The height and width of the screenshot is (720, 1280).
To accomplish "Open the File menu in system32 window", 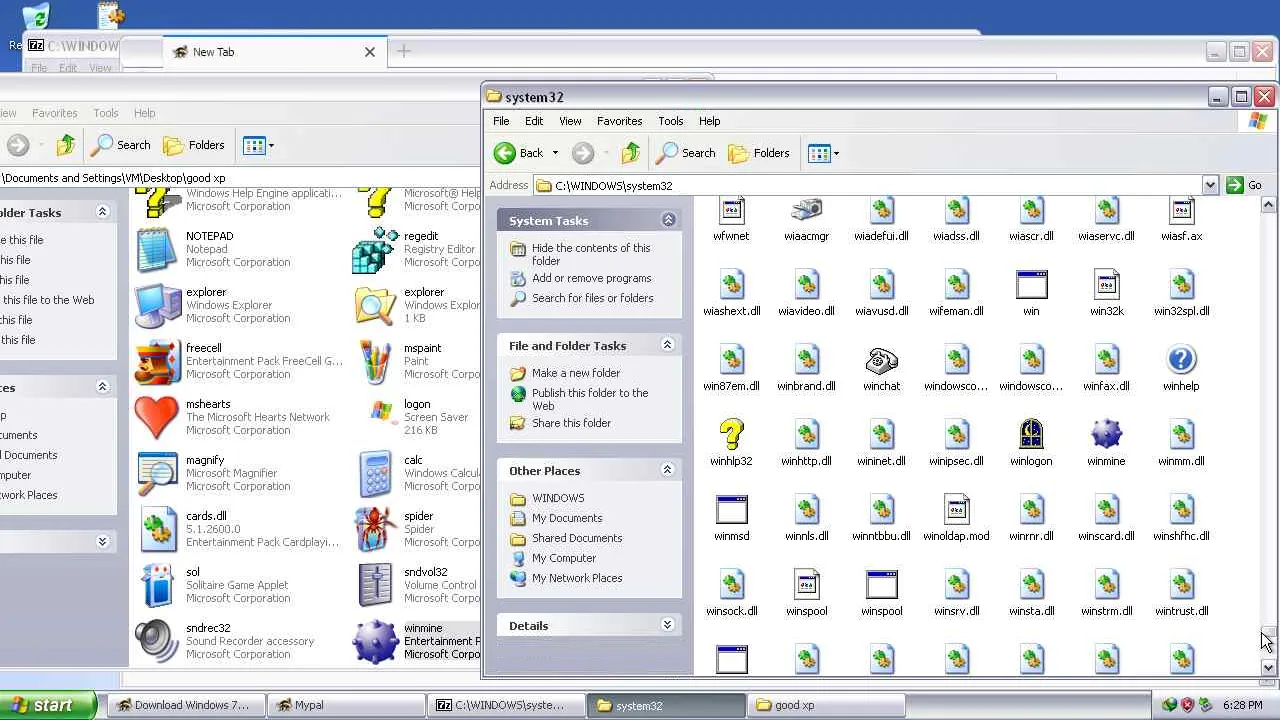I will pos(501,121).
